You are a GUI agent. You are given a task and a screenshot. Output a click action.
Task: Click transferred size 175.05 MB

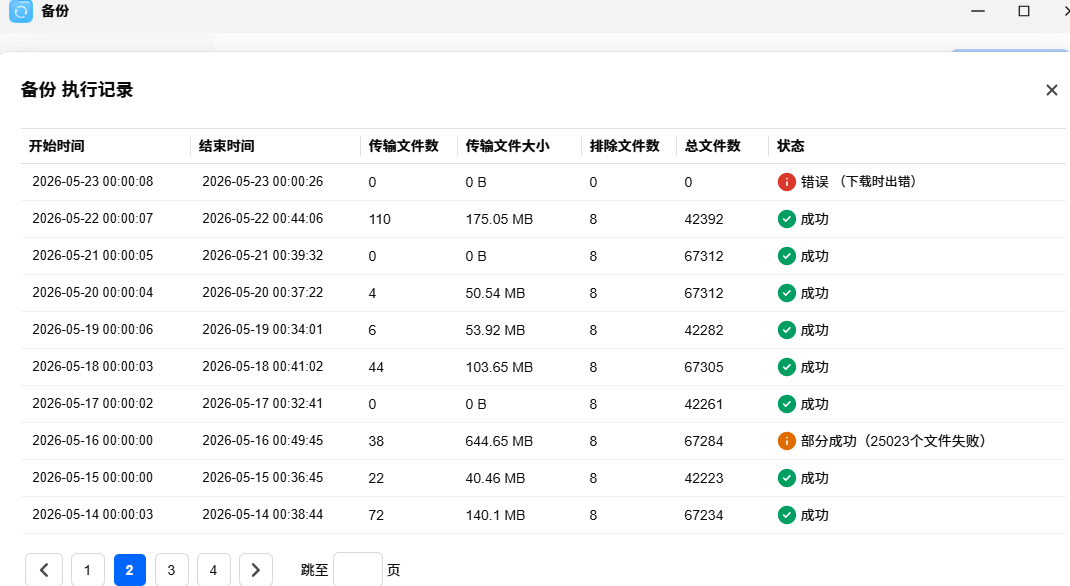pos(499,219)
